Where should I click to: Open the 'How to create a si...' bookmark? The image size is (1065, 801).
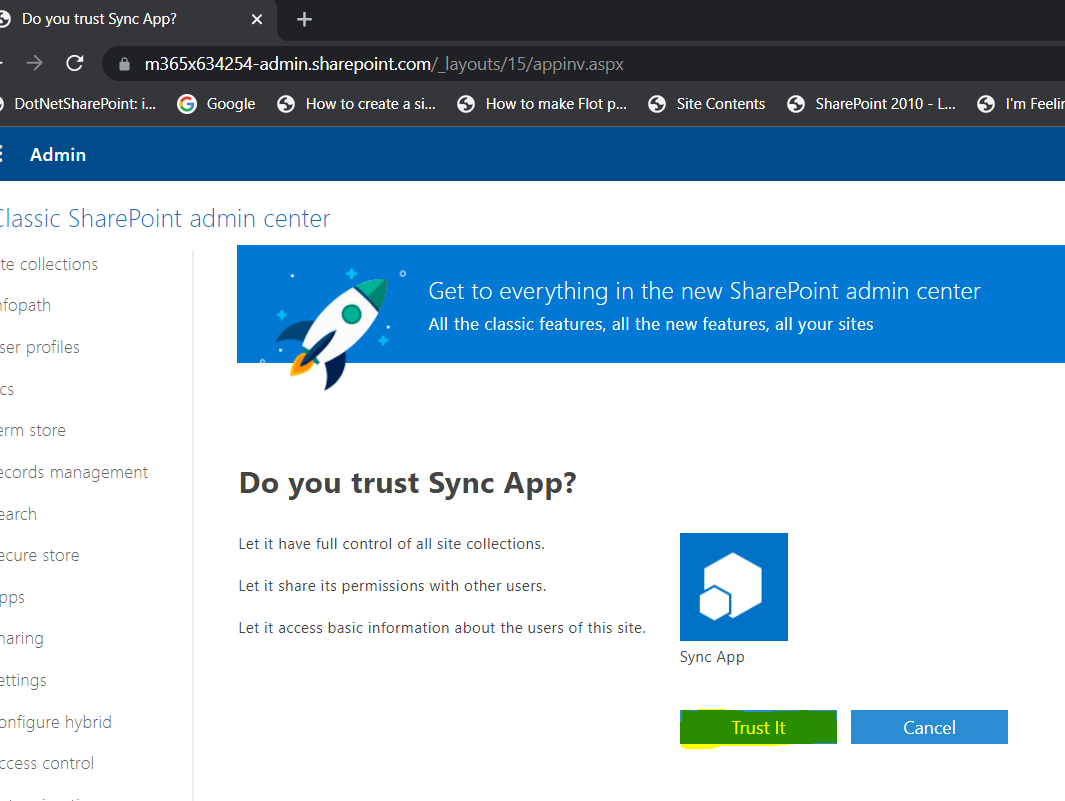[x=357, y=104]
